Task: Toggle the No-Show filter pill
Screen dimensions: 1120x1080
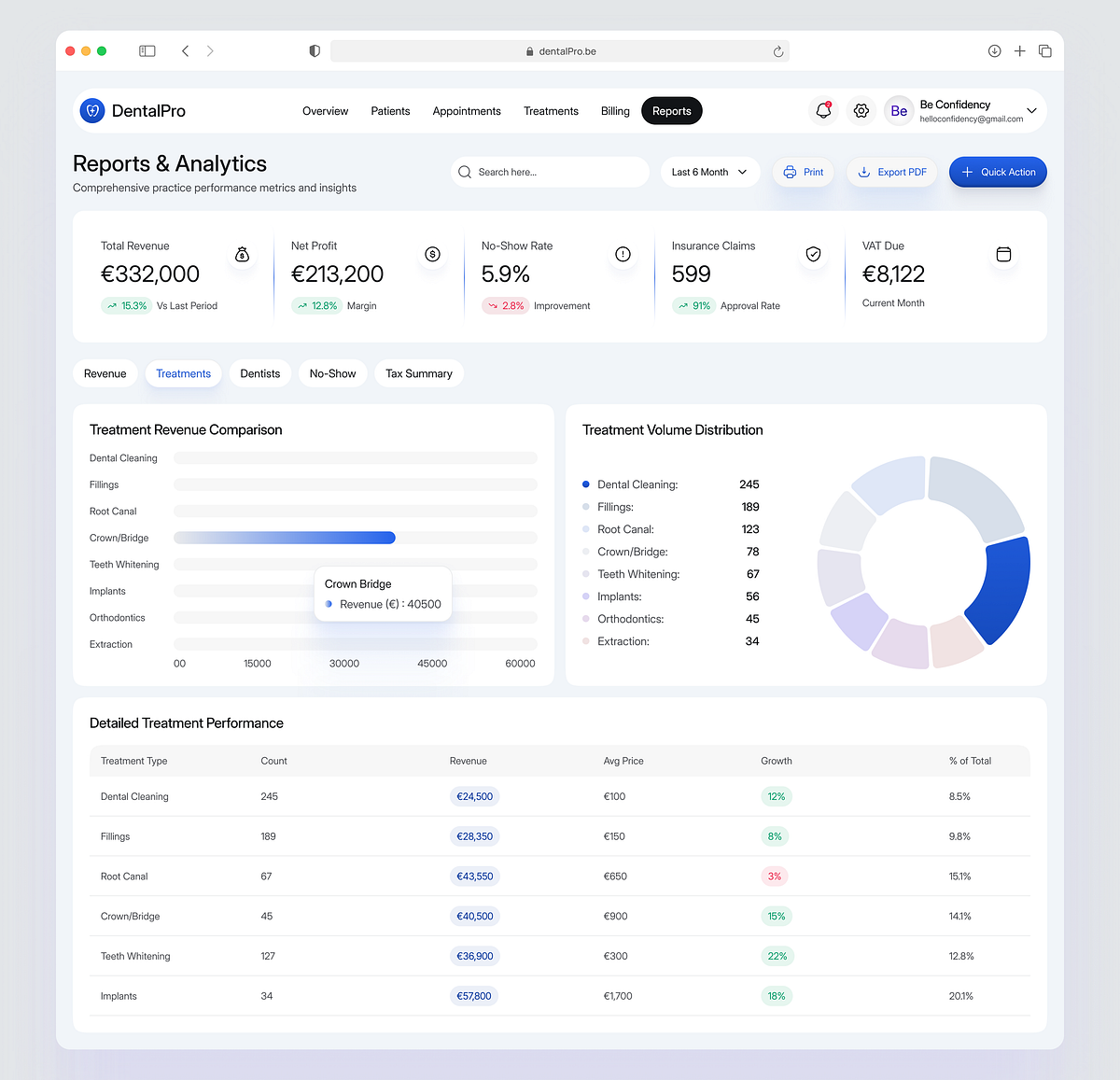Action: (x=332, y=373)
